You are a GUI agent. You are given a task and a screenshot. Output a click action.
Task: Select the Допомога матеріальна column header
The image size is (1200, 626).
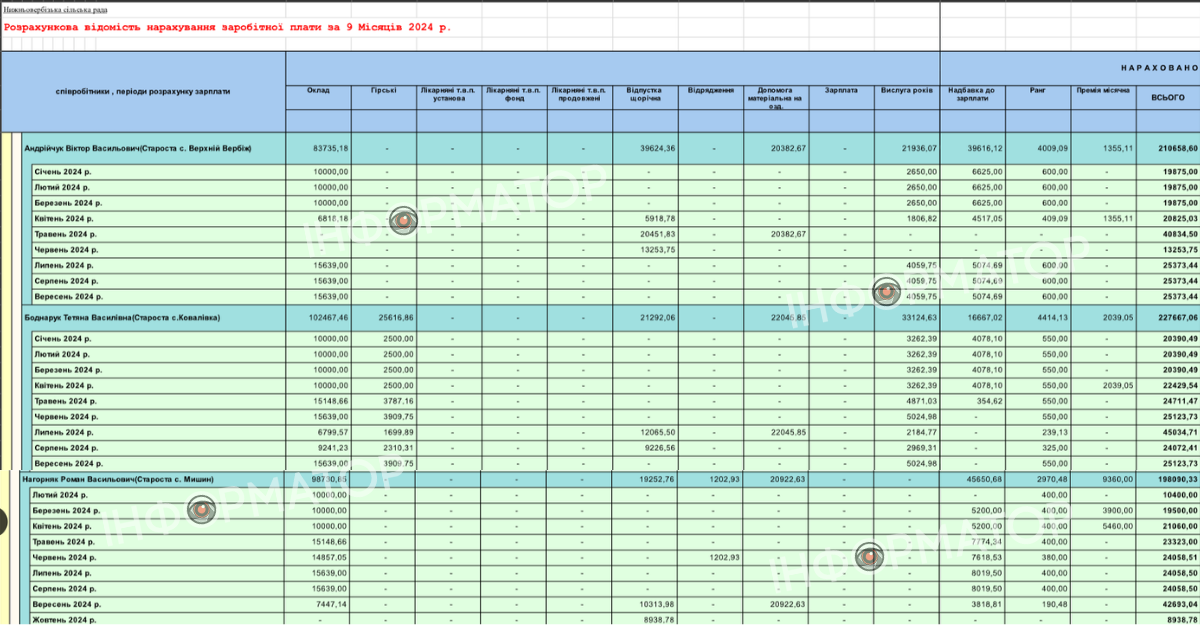775,95
